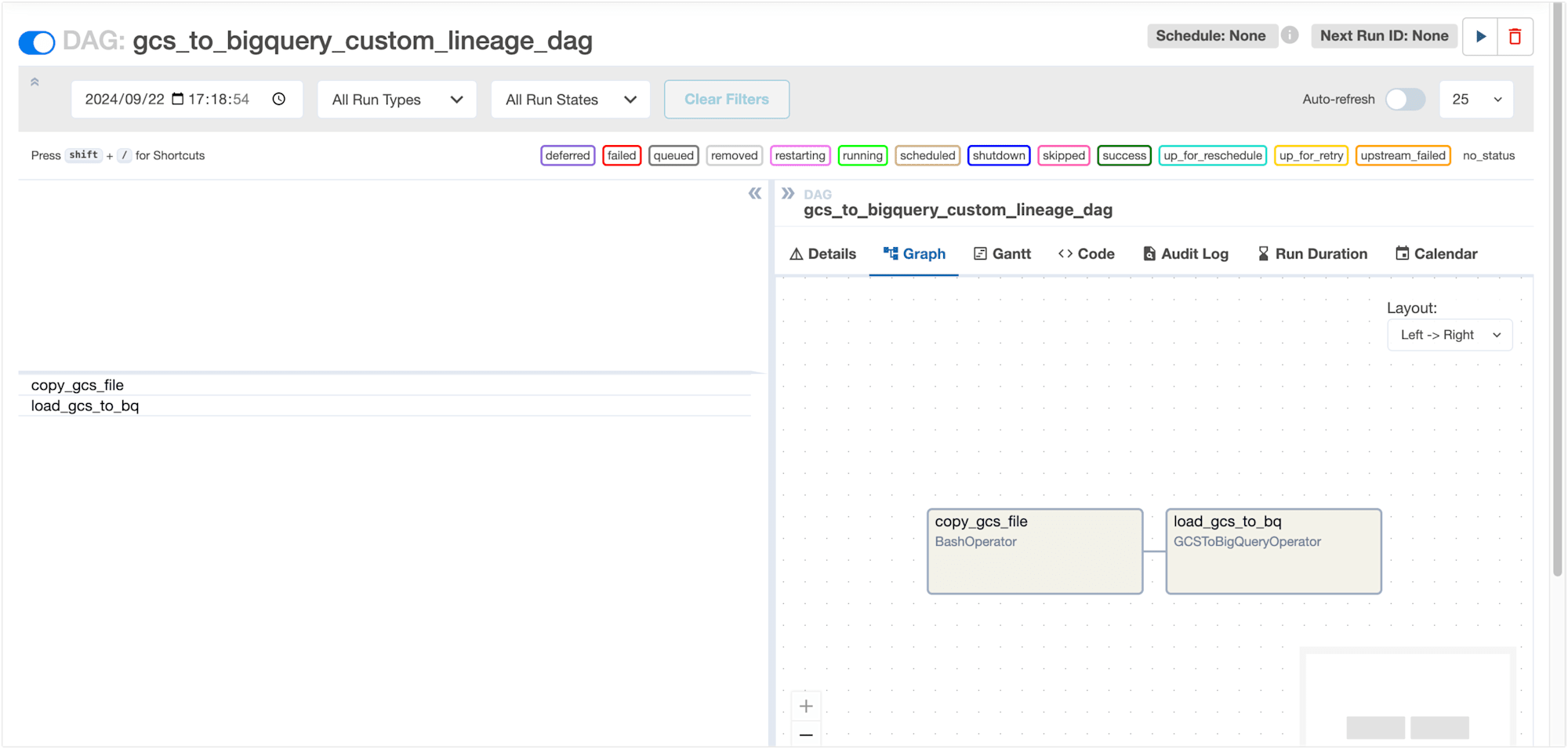Click the success status legend badge

[x=1124, y=155]
